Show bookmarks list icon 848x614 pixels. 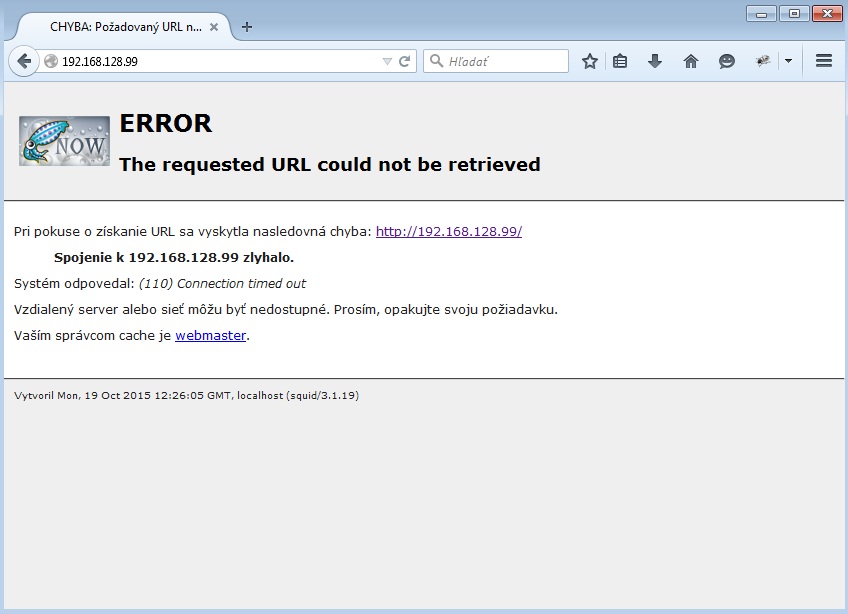tap(620, 61)
